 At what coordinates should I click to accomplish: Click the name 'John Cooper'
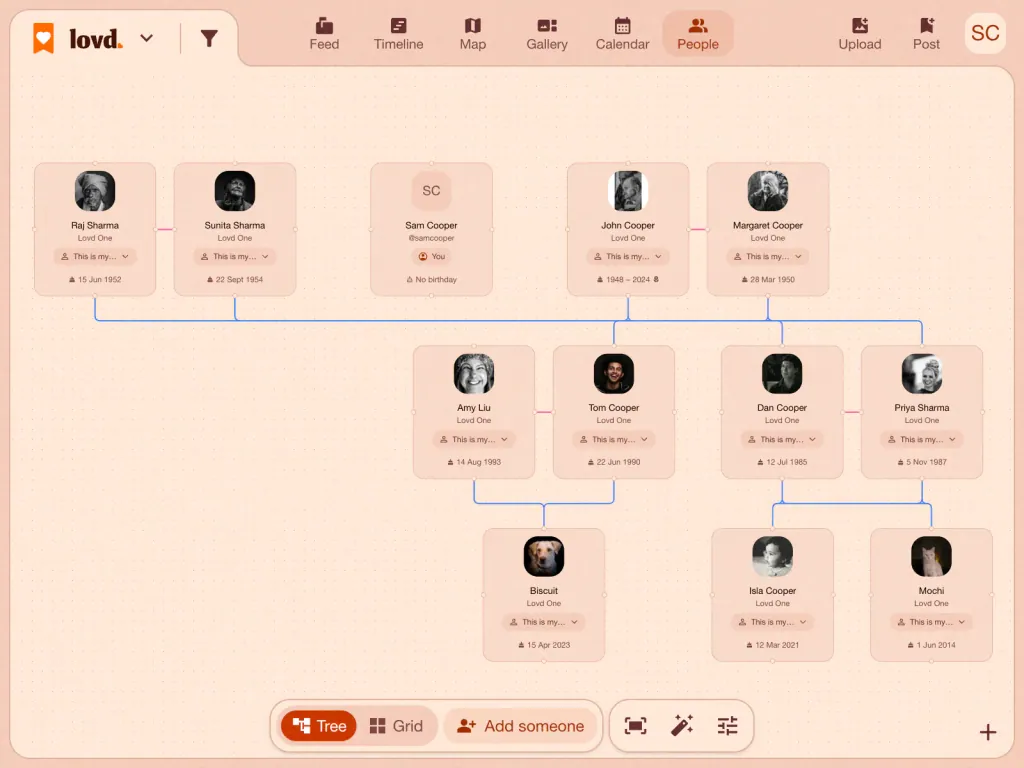[x=628, y=225]
